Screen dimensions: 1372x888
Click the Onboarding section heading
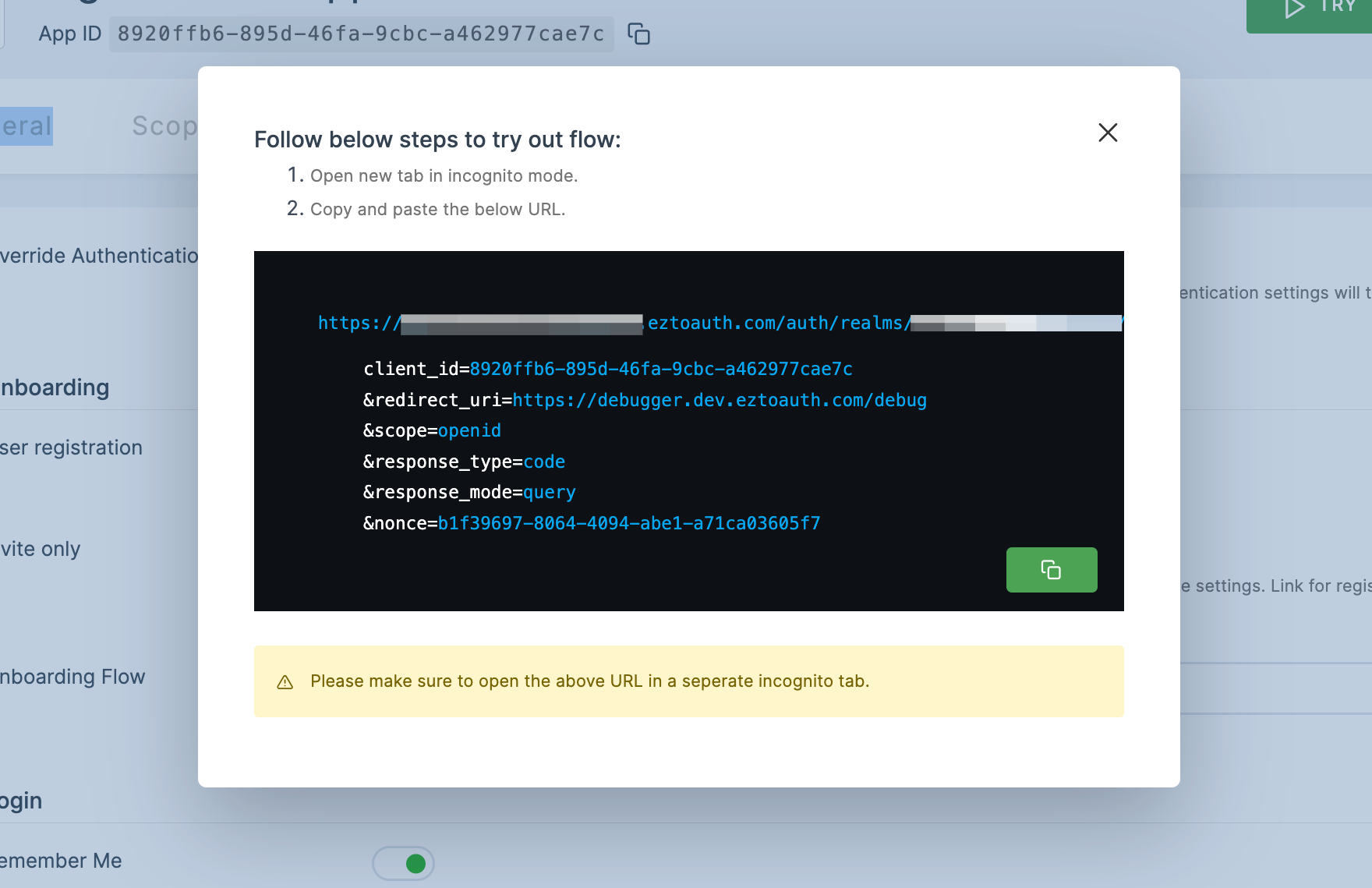[x=55, y=387]
